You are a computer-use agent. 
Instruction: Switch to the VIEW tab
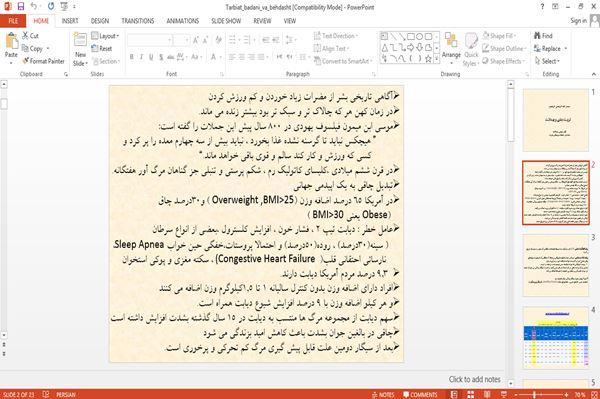pos(290,21)
